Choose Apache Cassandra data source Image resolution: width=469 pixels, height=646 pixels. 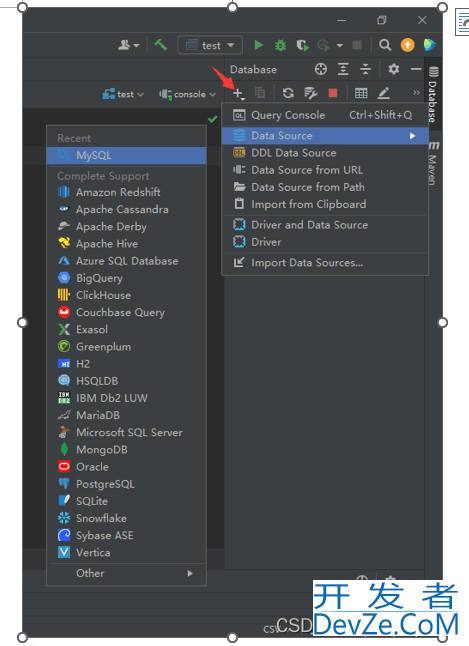[x=127, y=209]
